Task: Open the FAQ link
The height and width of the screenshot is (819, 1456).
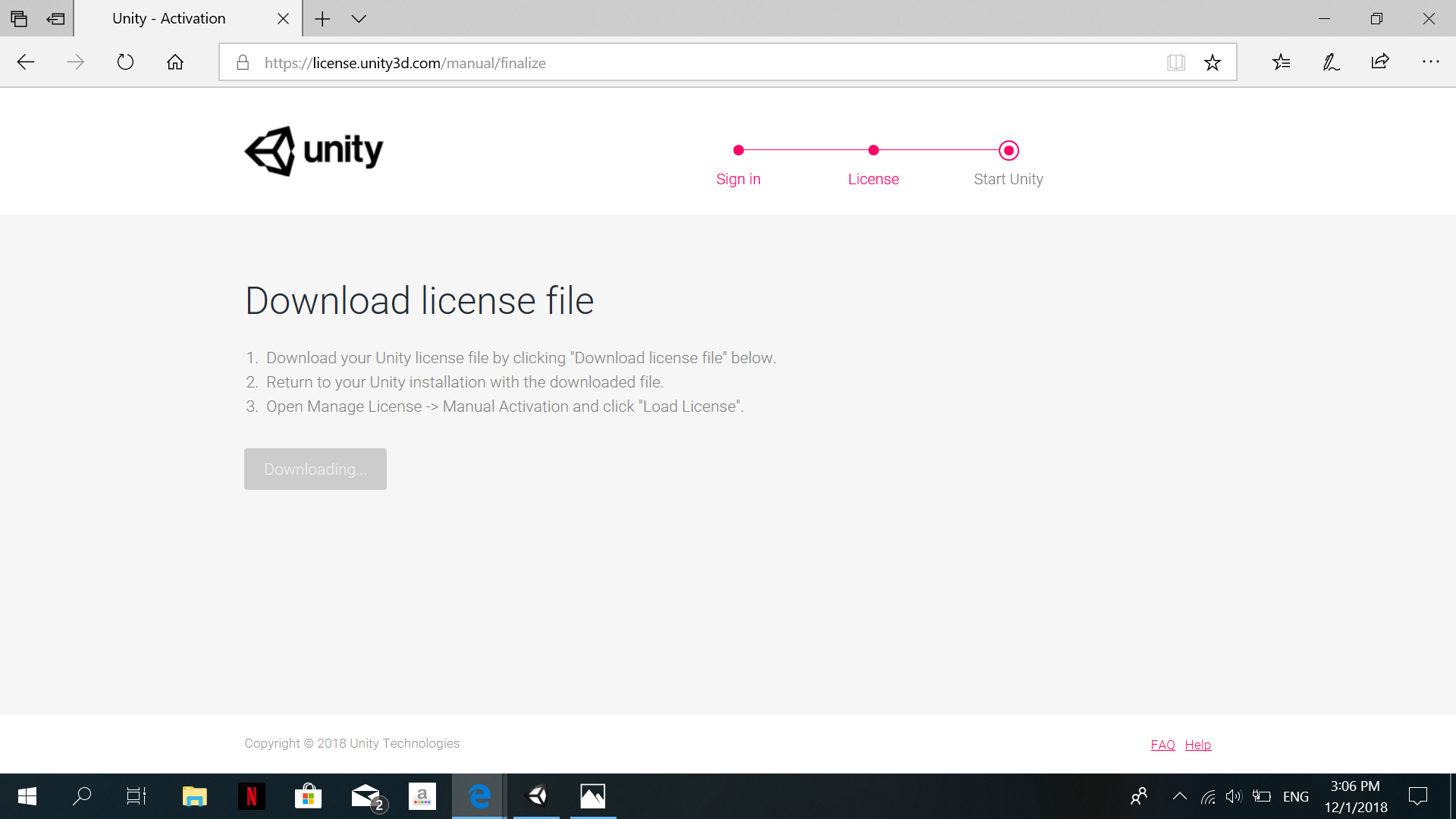Action: [x=1163, y=745]
